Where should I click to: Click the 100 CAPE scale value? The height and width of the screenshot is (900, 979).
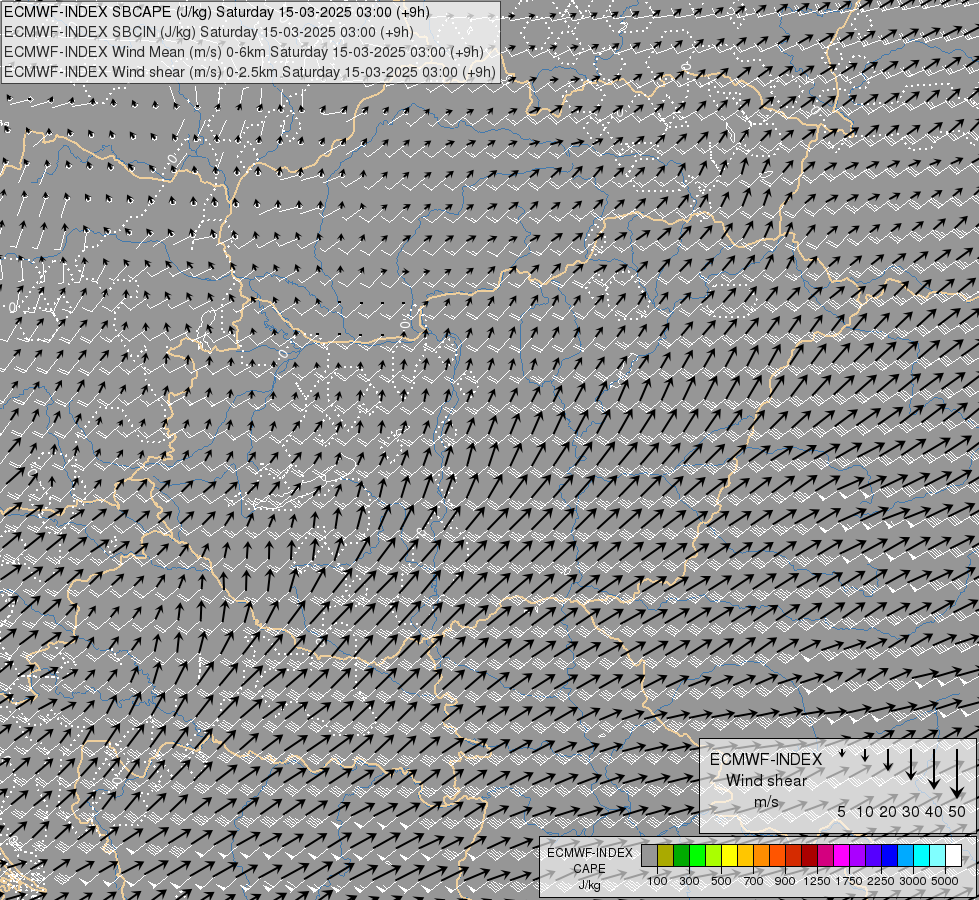click(657, 881)
